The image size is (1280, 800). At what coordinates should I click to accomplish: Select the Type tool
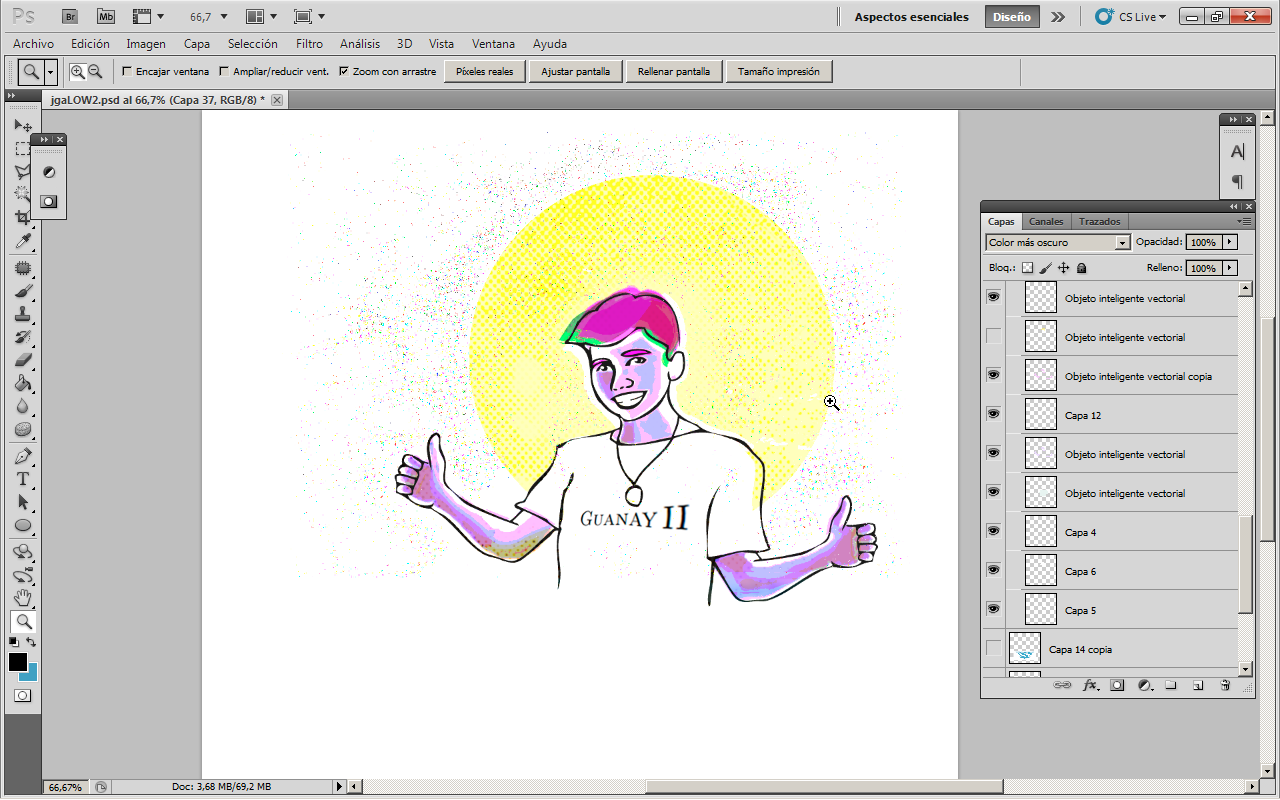pos(22,479)
